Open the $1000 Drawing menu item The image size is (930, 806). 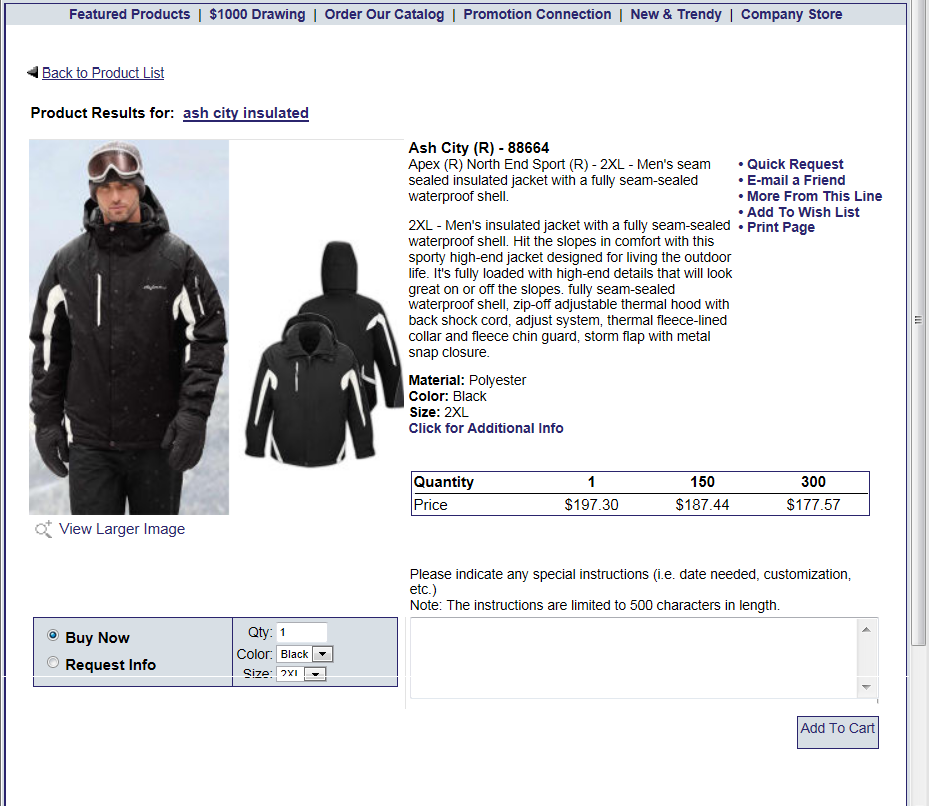click(257, 14)
